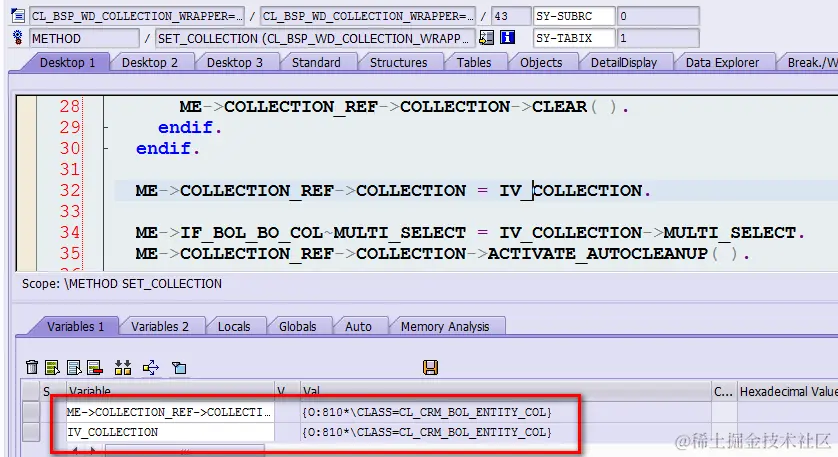The height and width of the screenshot is (457, 838).
Task: Select the Auto tab
Action: click(x=358, y=327)
